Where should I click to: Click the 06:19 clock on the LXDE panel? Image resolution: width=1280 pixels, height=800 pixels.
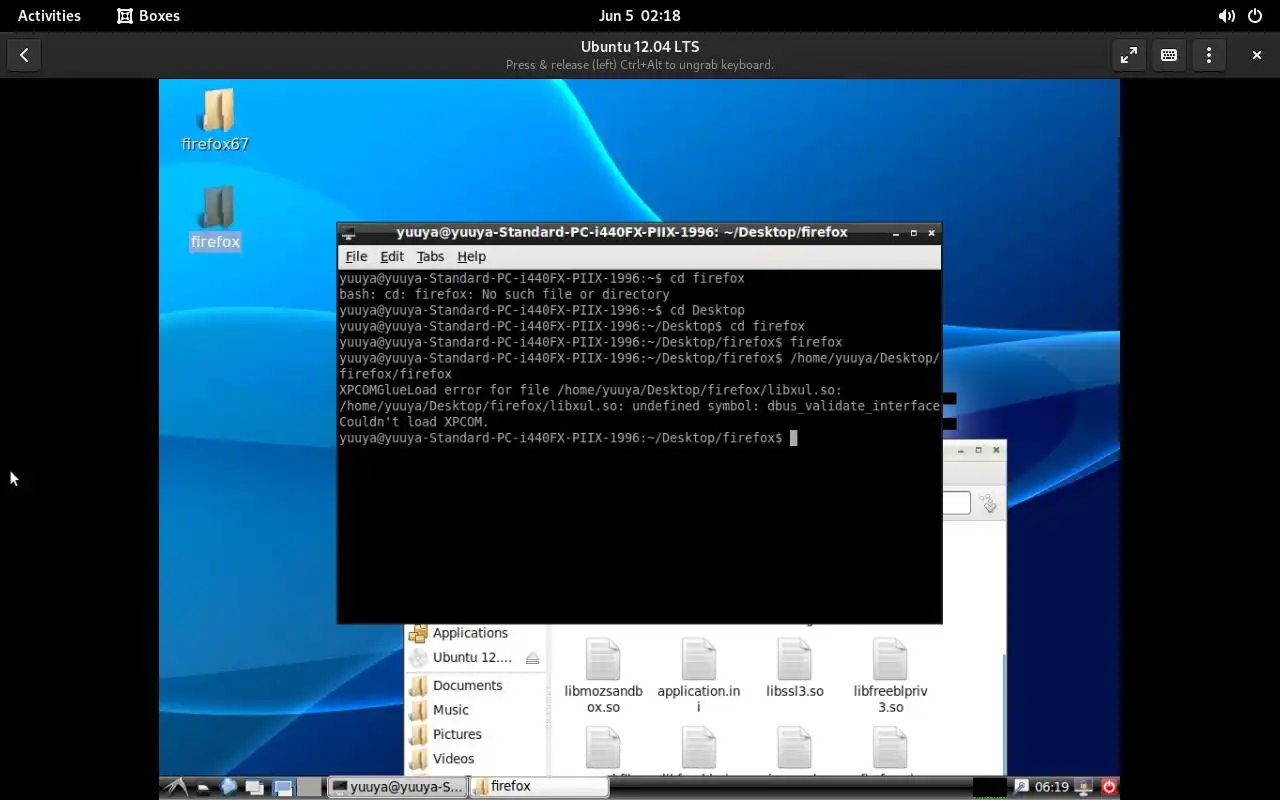(x=1052, y=787)
